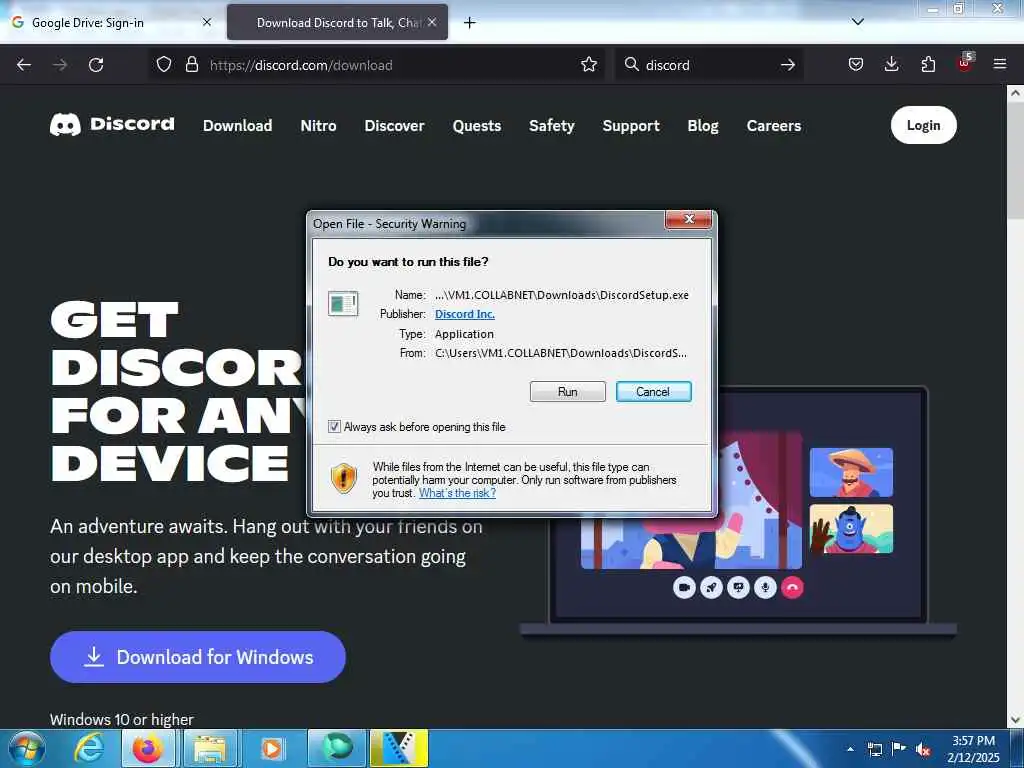The width and height of the screenshot is (1024, 768).
Task: Open the tracking protection shield icon
Action: tap(164, 65)
